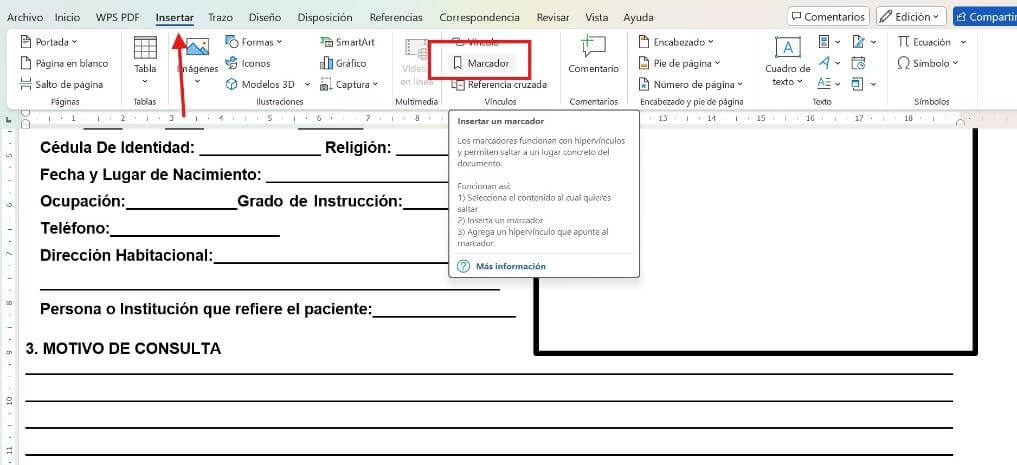The height and width of the screenshot is (465, 1017).
Task: Add a new Comentario
Action: [593, 55]
